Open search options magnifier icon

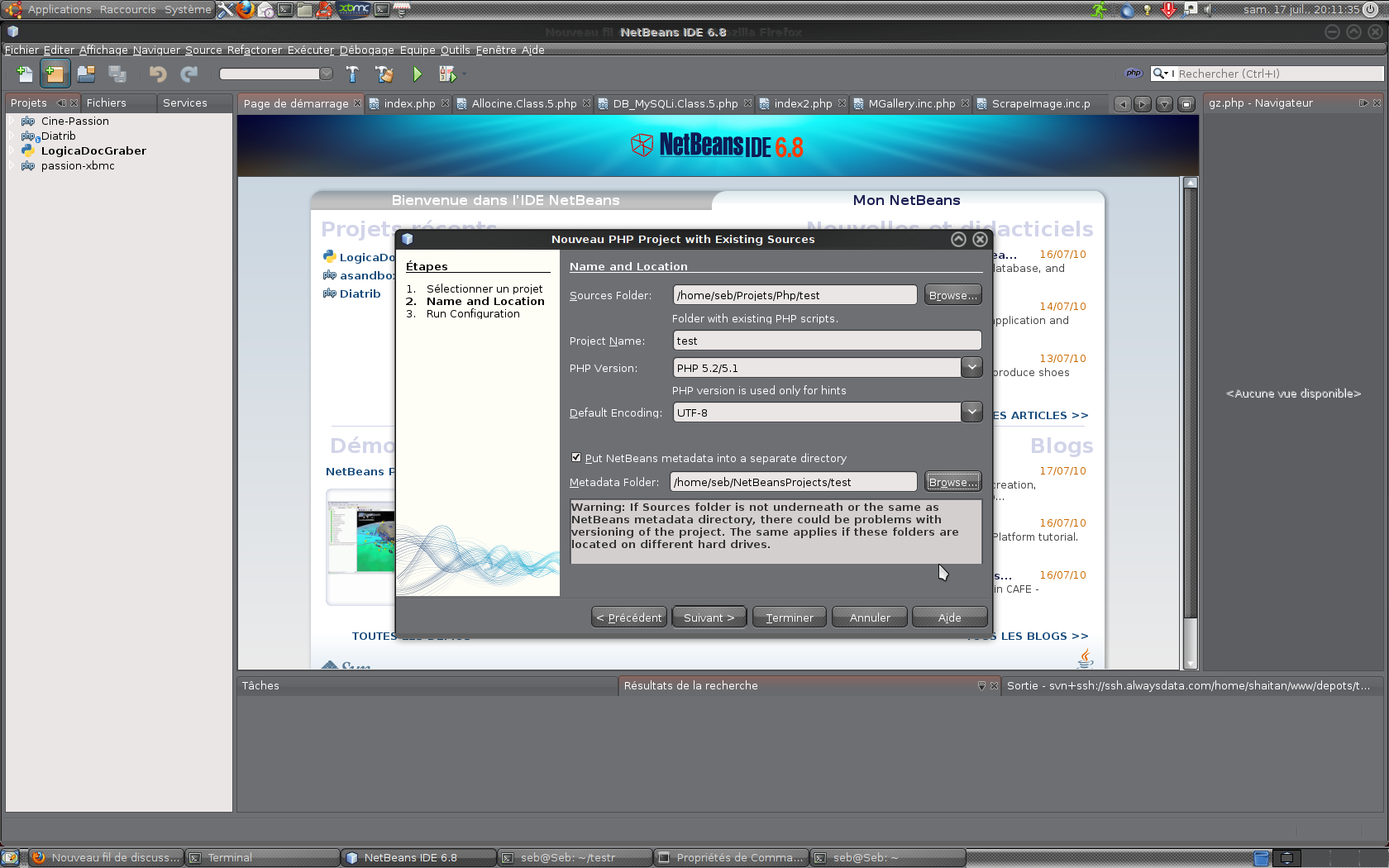click(x=1161, y=73)
